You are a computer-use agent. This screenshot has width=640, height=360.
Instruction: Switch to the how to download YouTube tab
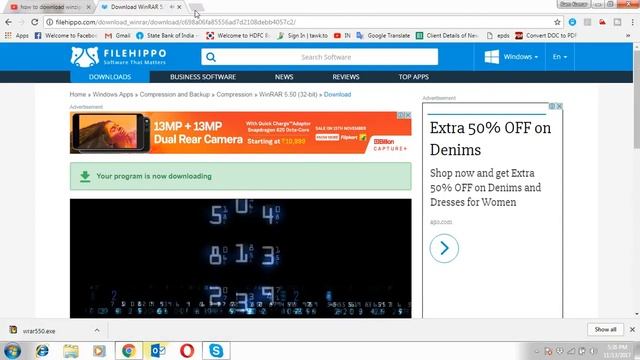49,7
